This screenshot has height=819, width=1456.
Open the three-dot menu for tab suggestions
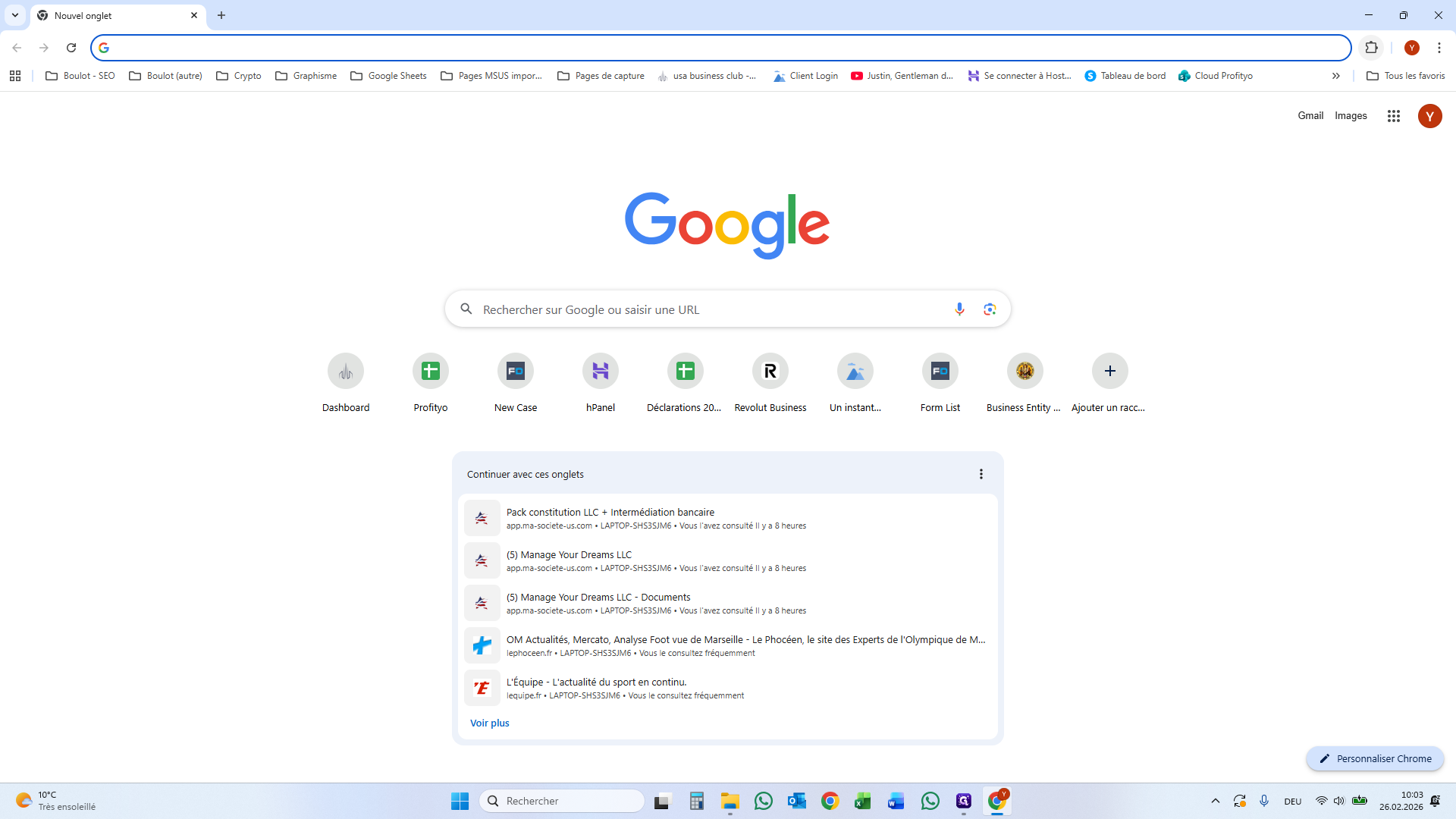pyautogui.click(x=981, y=474)
